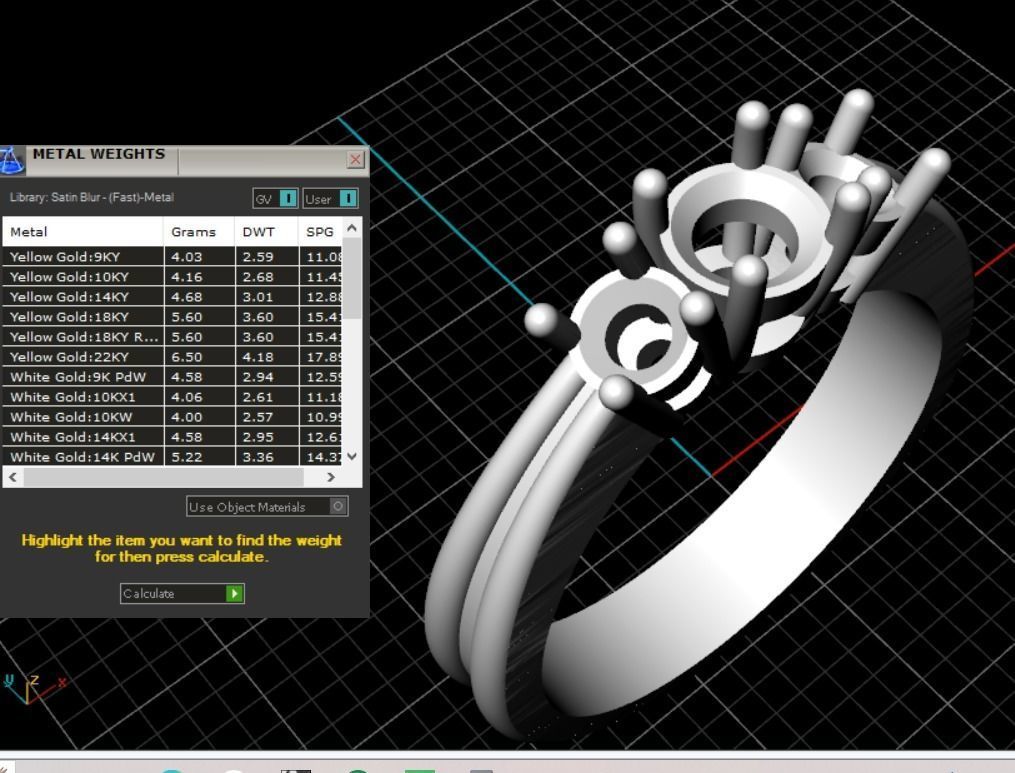Click the Metal Weights flask icon
Screen dimensions: 1015x773
click(x=12, y=161)
